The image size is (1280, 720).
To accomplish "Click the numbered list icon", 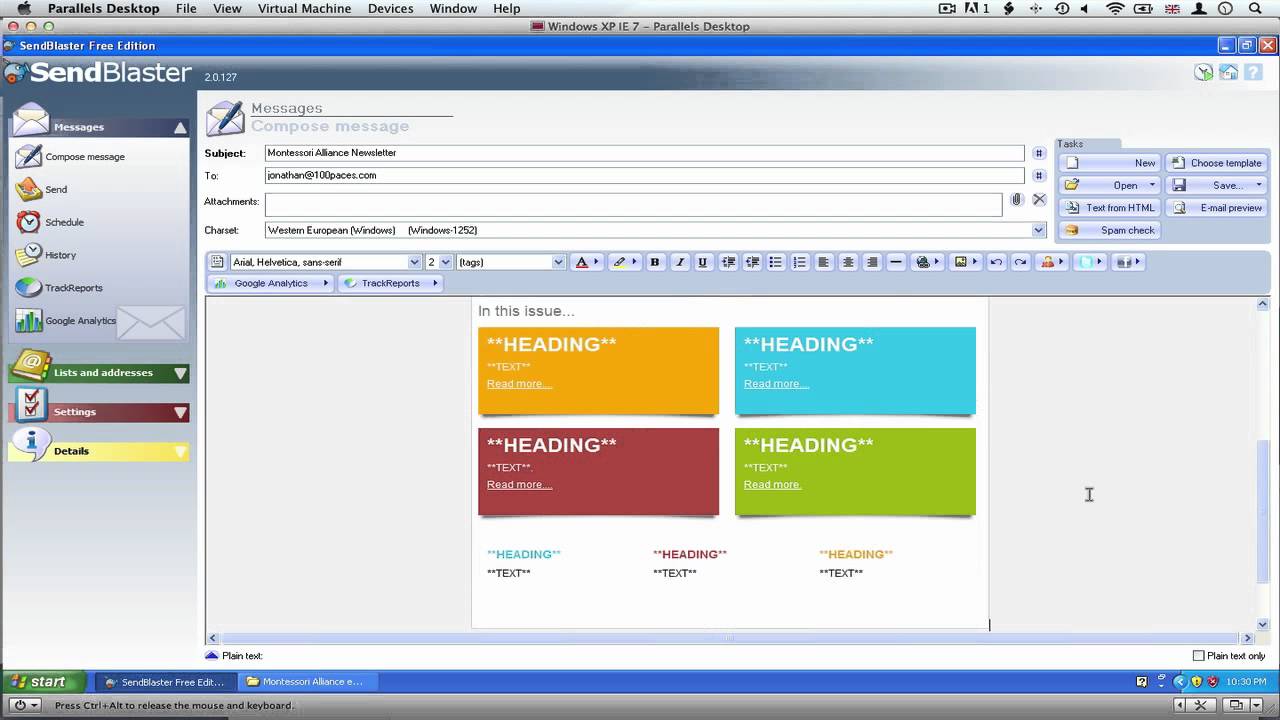I will (799, 262).
